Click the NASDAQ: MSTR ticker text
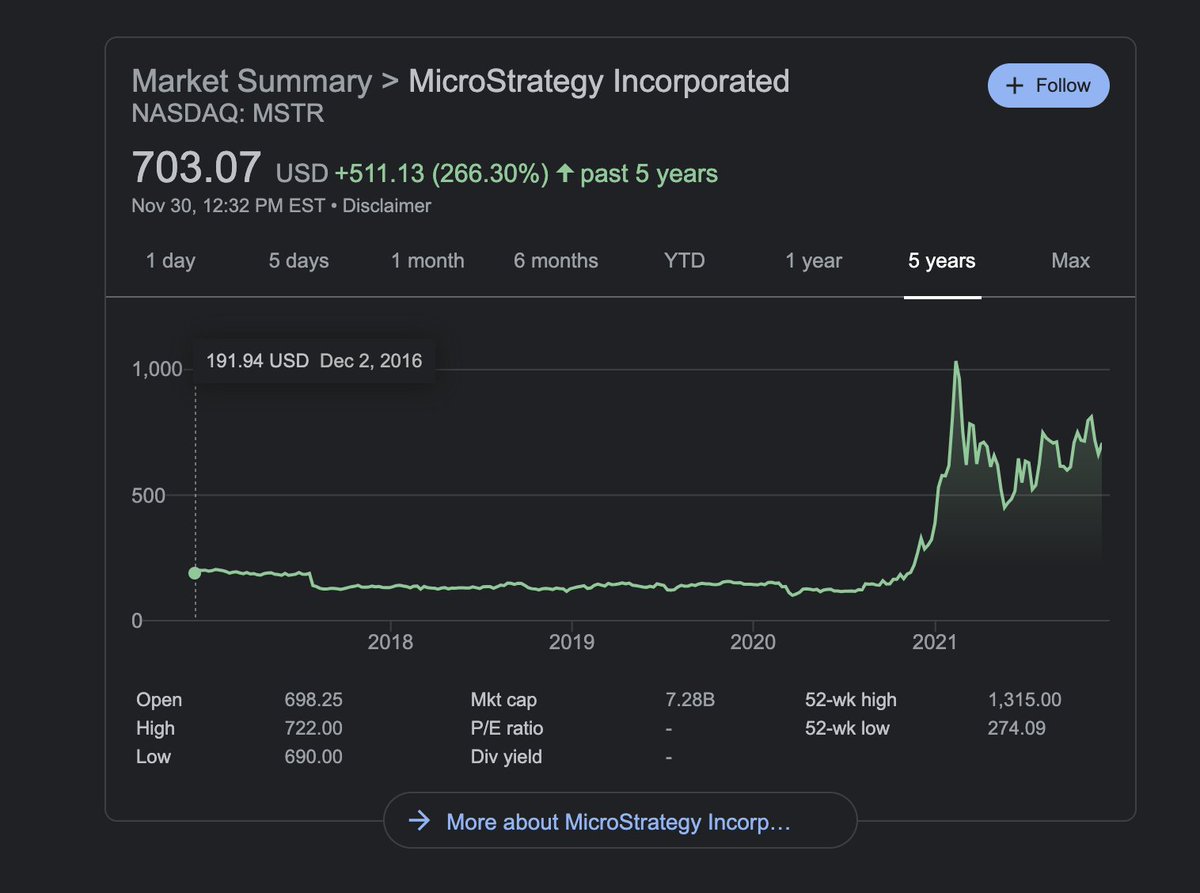The width and height of the screenshot is (1200, 893). (x=228, y=114)
